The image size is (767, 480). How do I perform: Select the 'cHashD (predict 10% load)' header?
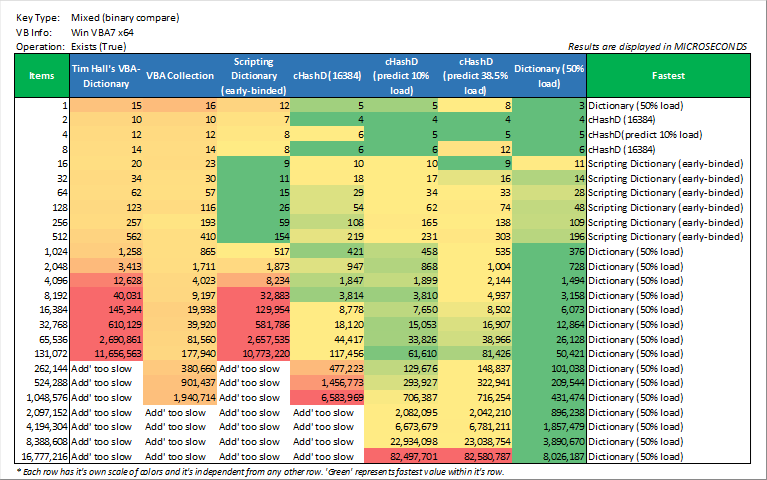point(402,74)
